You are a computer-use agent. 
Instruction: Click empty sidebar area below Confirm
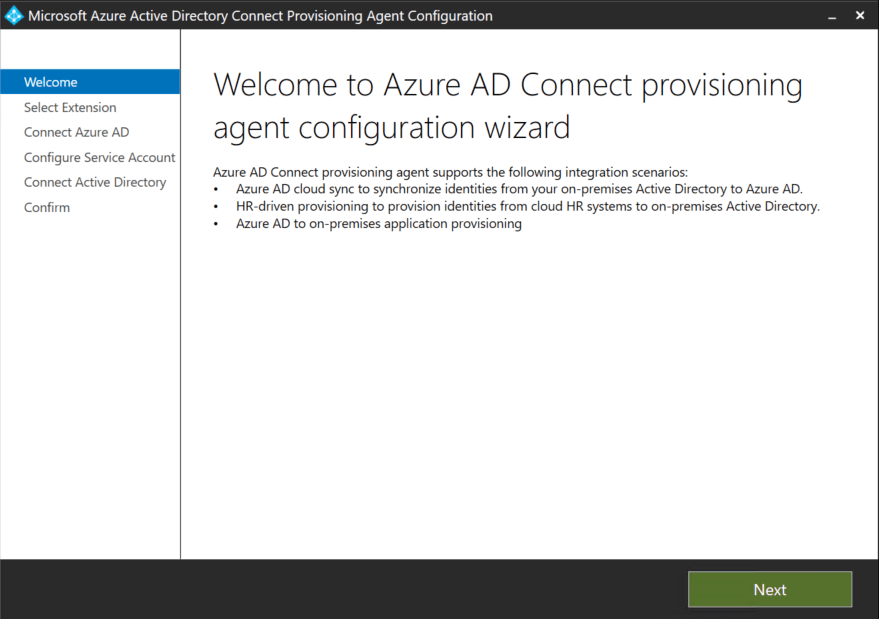click(x=90, y=380)
